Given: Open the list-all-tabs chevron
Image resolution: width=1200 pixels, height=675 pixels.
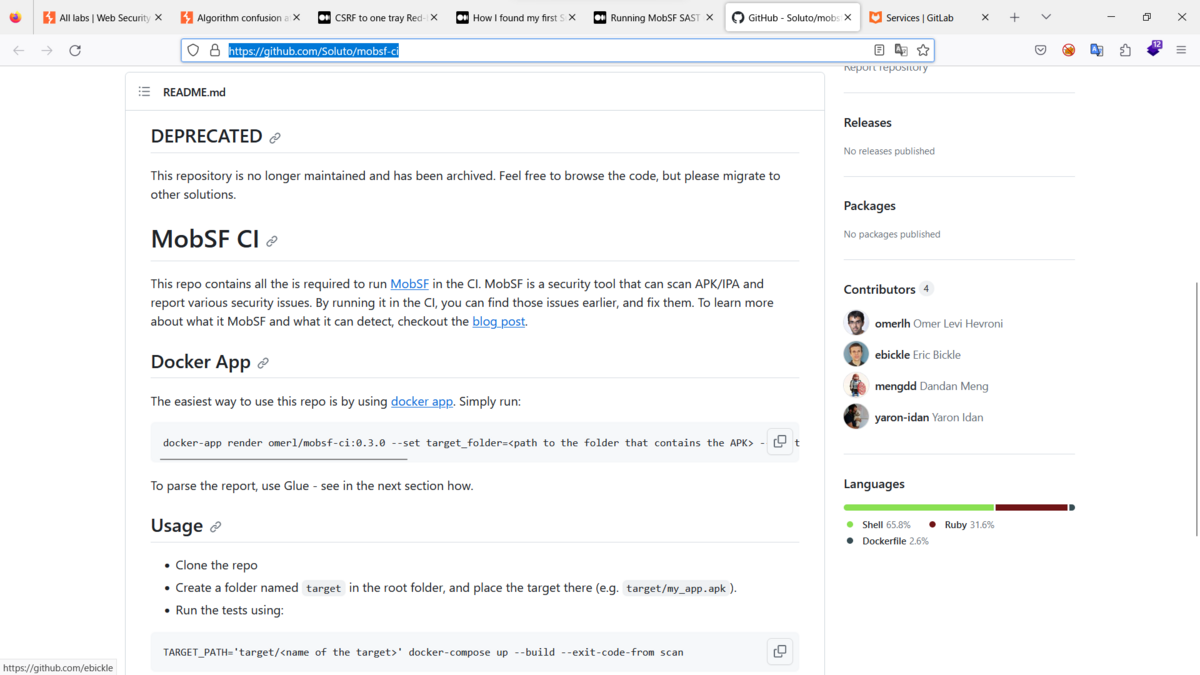Looking at the screenshot, I should pos(1046,17).
